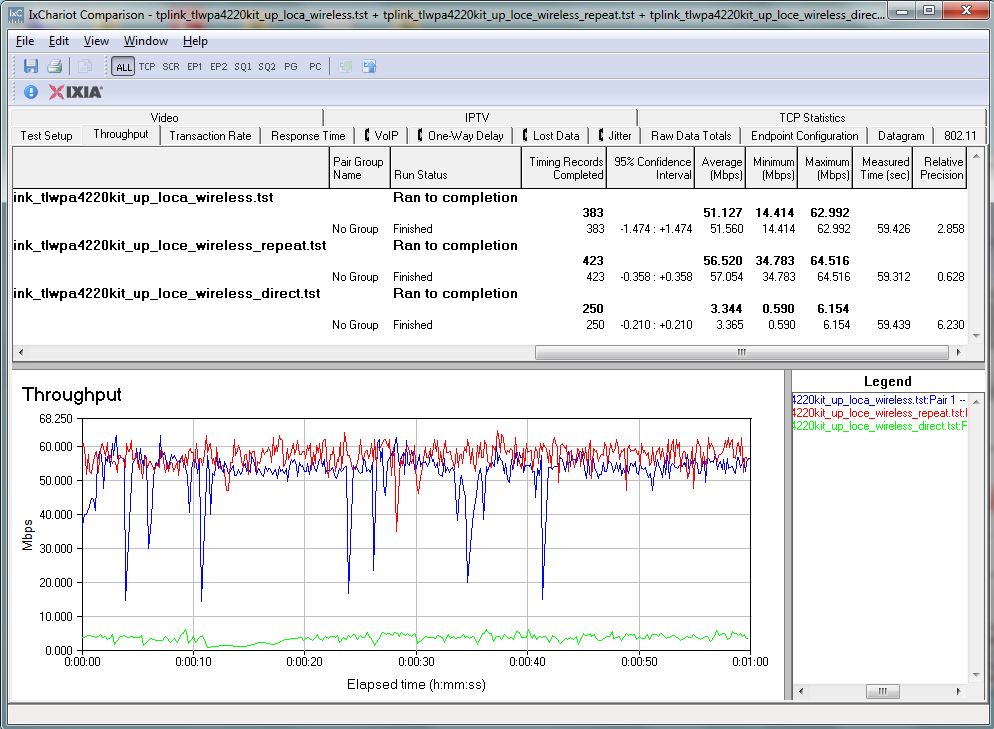This screenshot has width=994, height=729.
Task: Click the Pair Group Name column header
Action: [359, 168]
